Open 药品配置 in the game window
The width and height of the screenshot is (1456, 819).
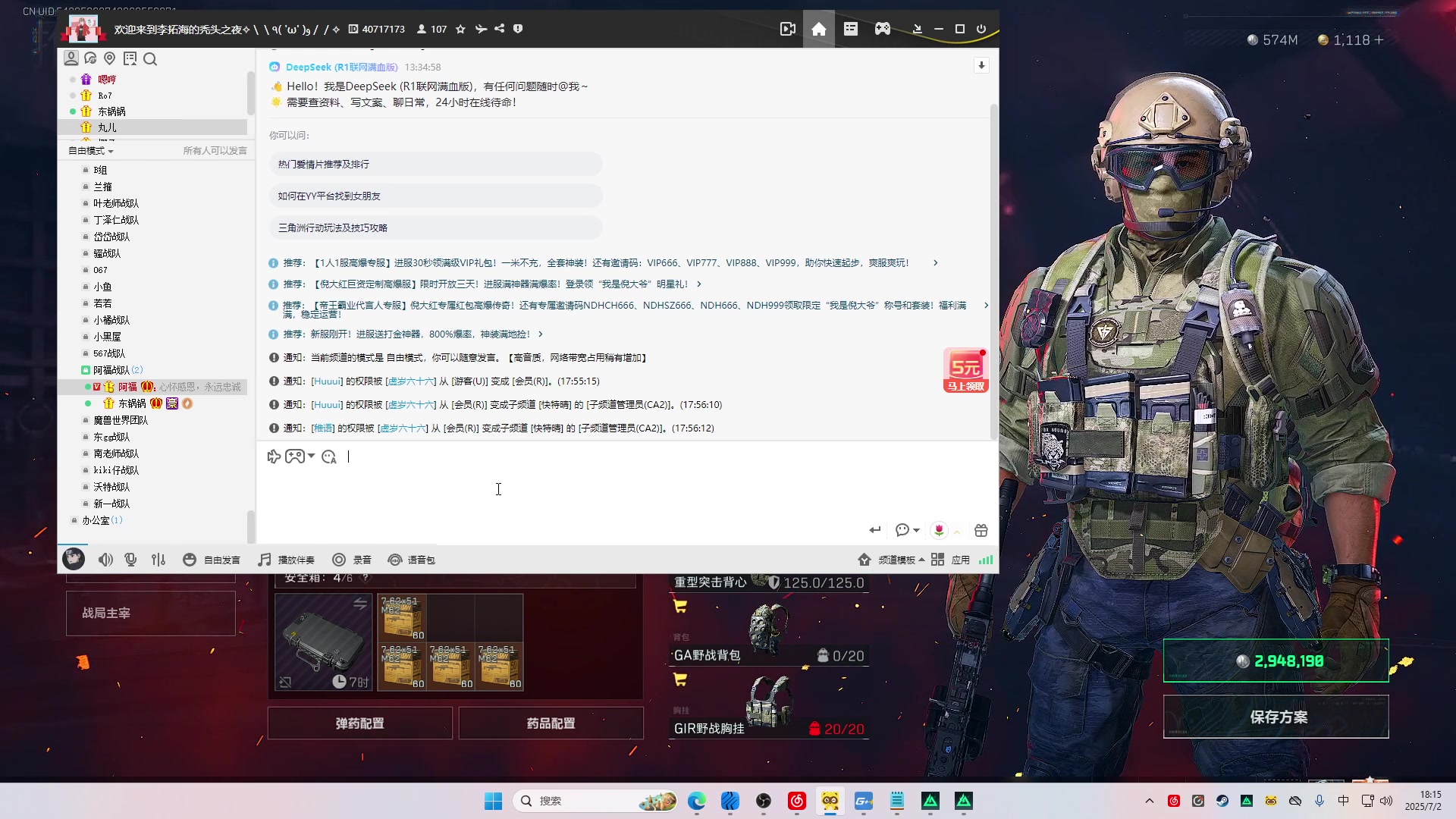coord(551,723)
